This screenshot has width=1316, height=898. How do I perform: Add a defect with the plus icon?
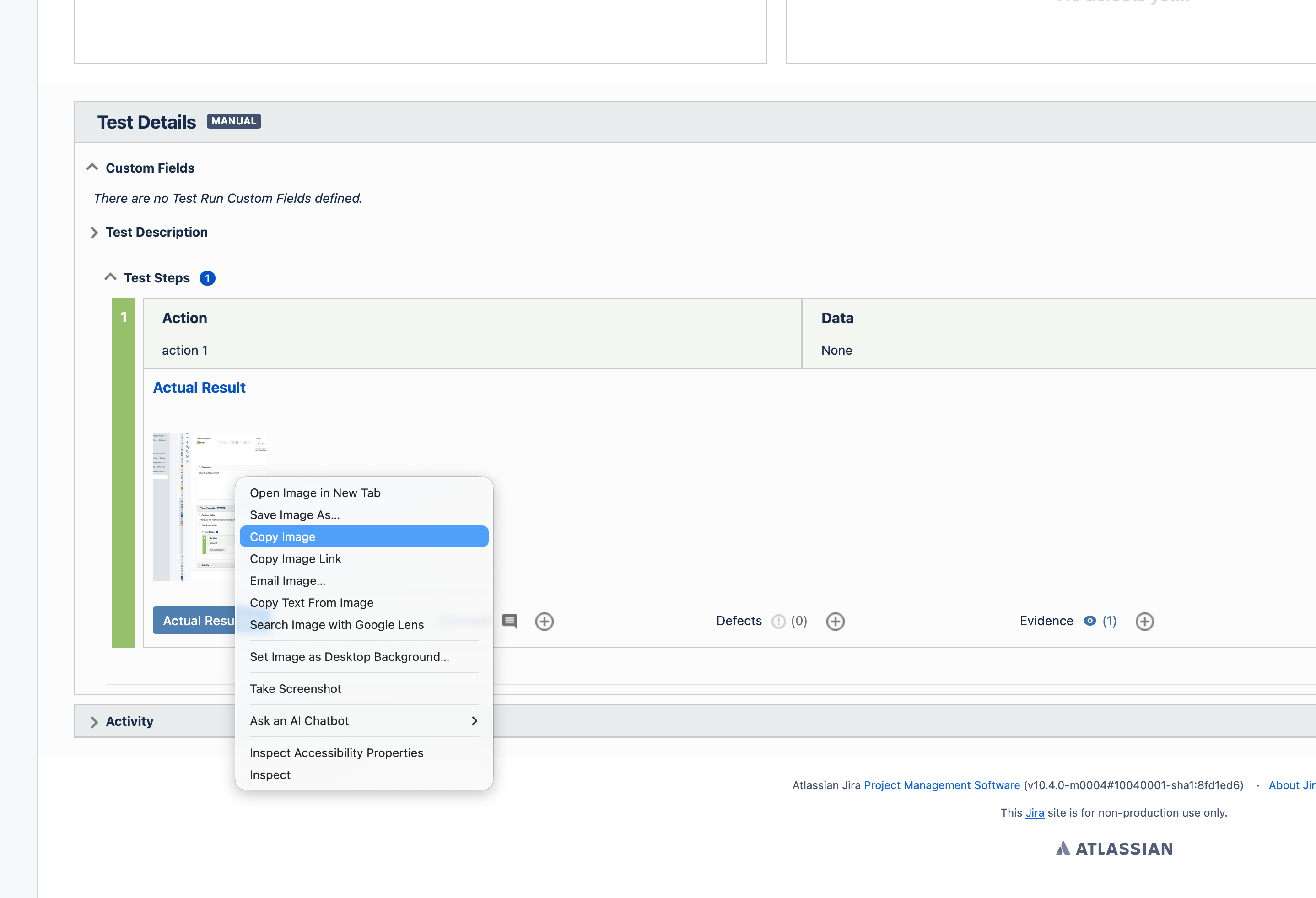point(835,622)
